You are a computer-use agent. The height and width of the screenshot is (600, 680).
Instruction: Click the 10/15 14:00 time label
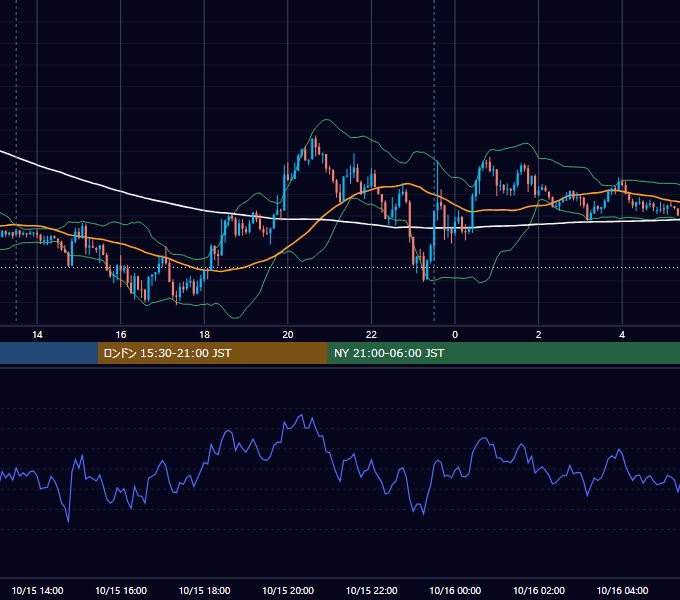click(37, 590)
